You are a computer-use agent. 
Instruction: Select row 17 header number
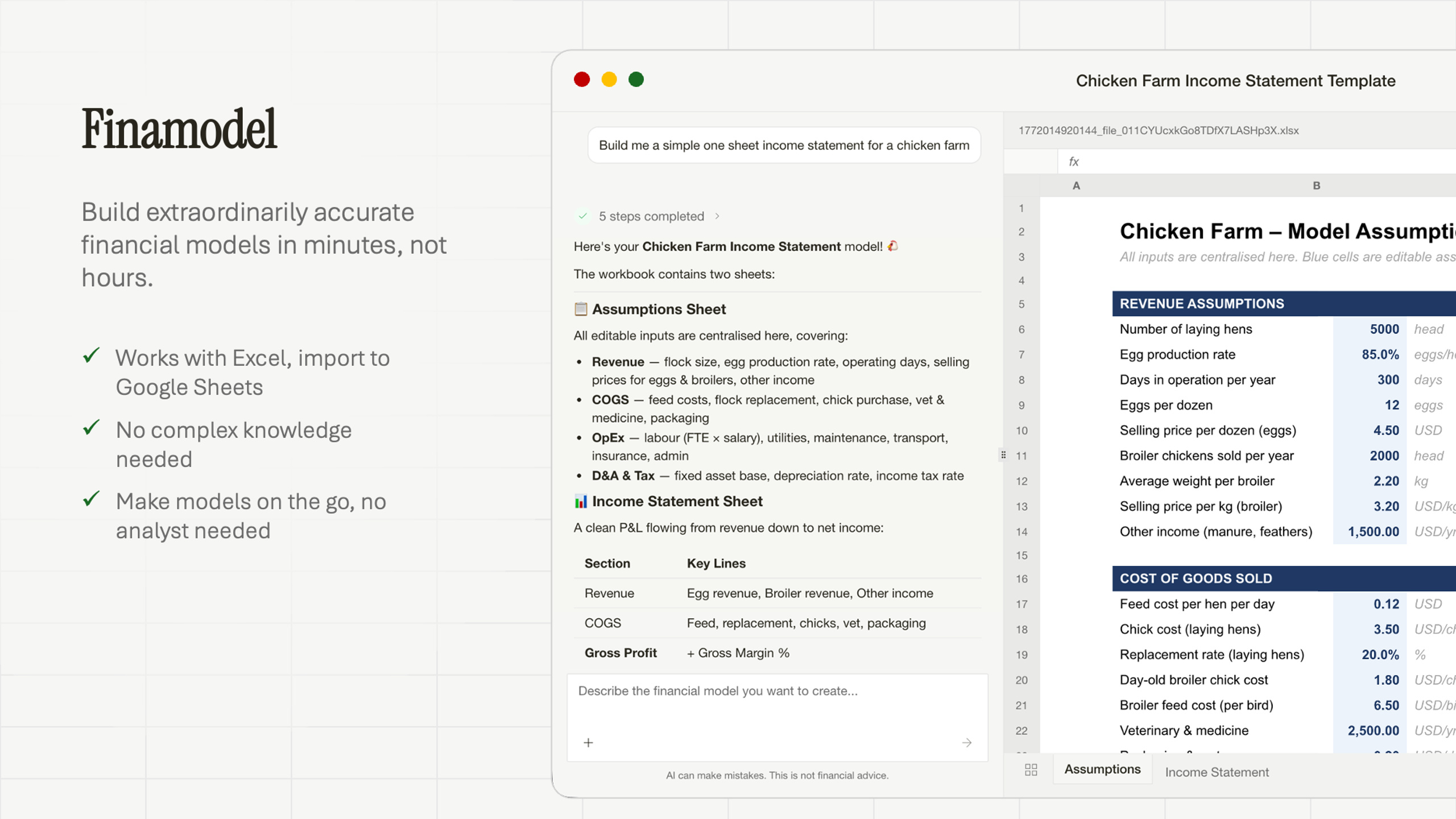[1022, 604]
